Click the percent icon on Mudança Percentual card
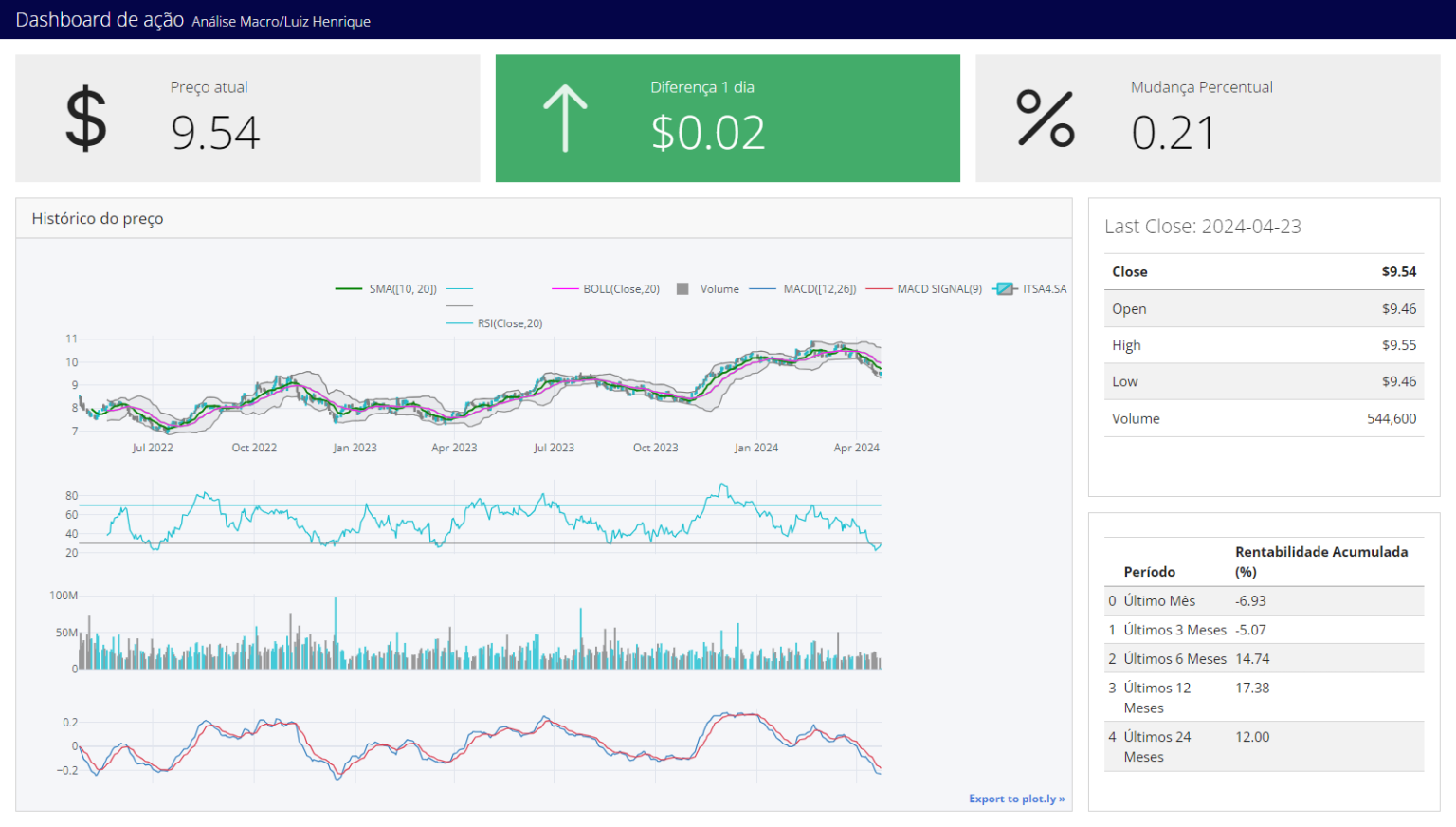Image resolution: width=1456 pixels, height=827 pixels. coord(1044,119)
